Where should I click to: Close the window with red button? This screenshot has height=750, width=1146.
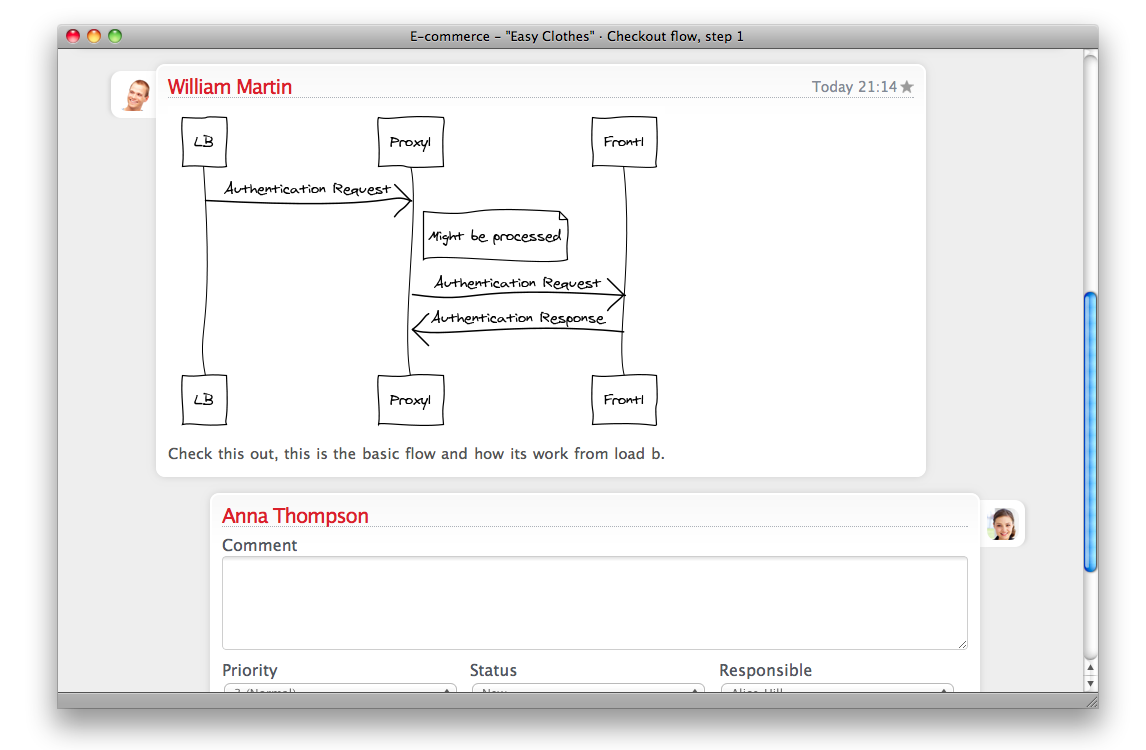pyautogui.click(x=73, y=37)
